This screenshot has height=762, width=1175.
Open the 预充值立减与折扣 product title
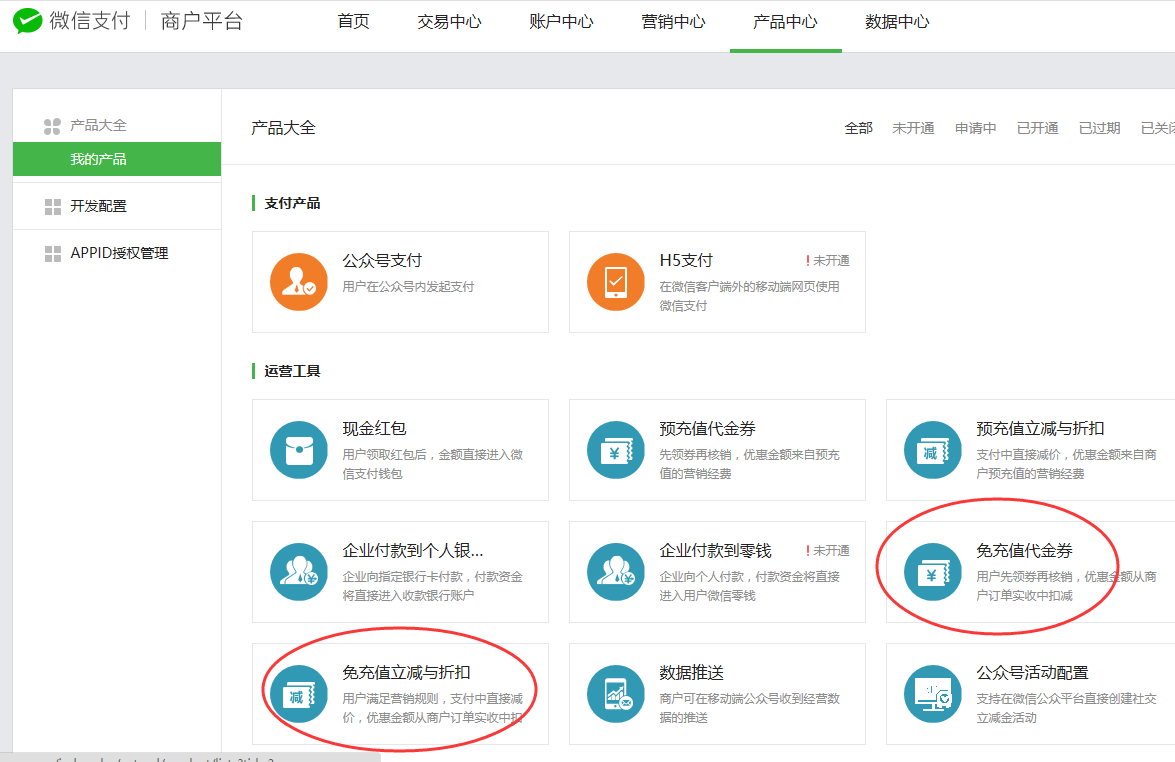pos(1040,429)
